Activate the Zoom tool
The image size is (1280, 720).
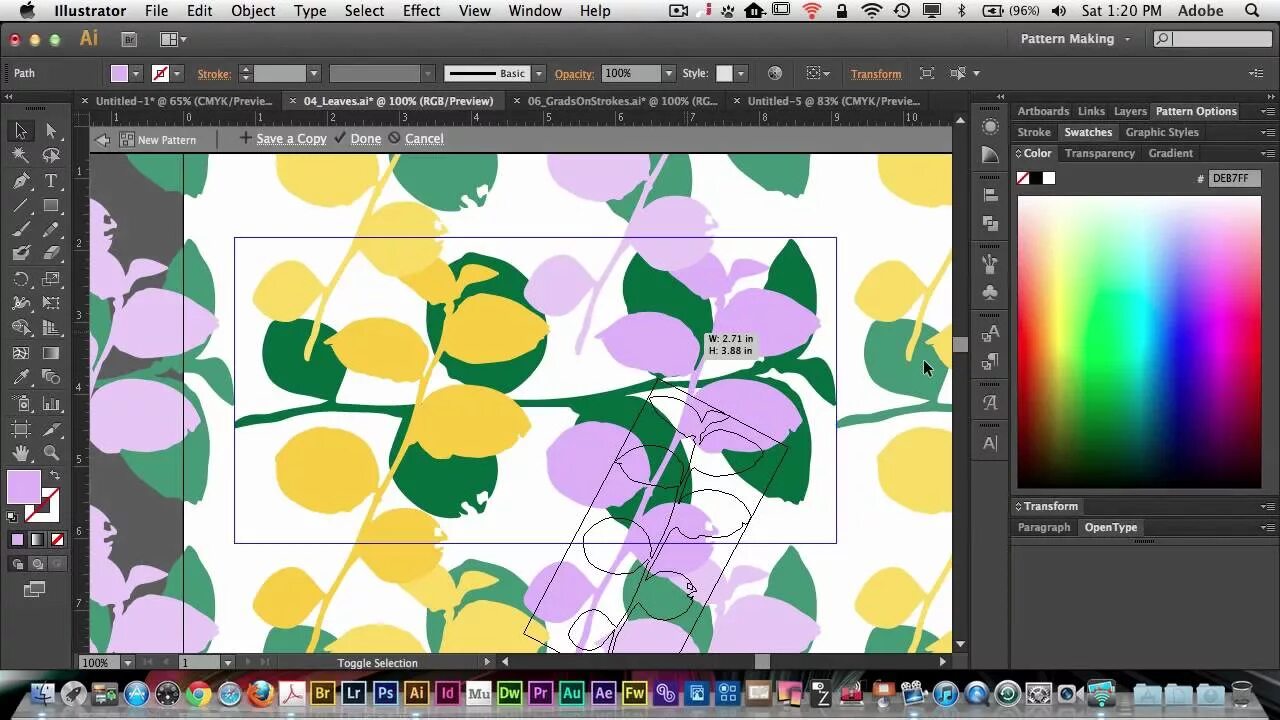tap(51, 453)
